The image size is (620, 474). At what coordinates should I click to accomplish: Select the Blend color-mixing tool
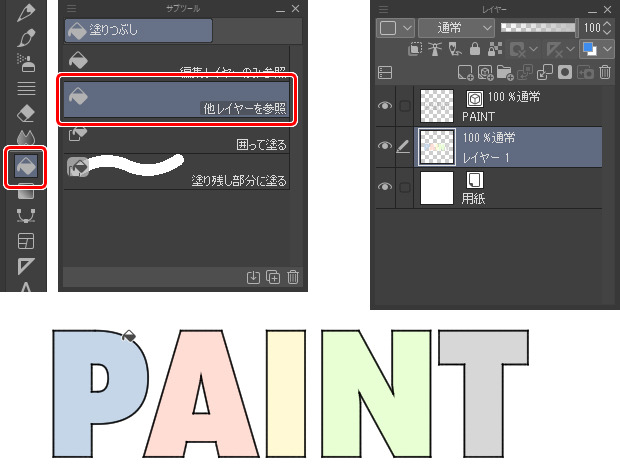click(26, 138)
